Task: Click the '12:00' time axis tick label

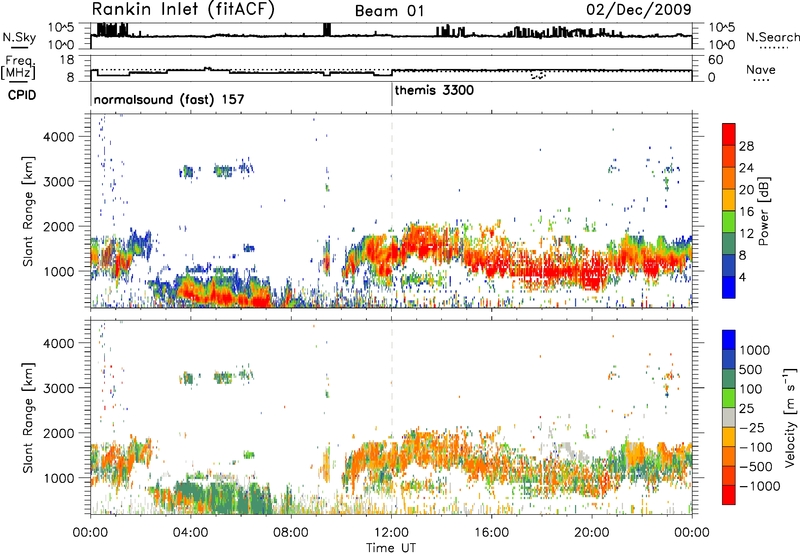Action: point(391,532)
